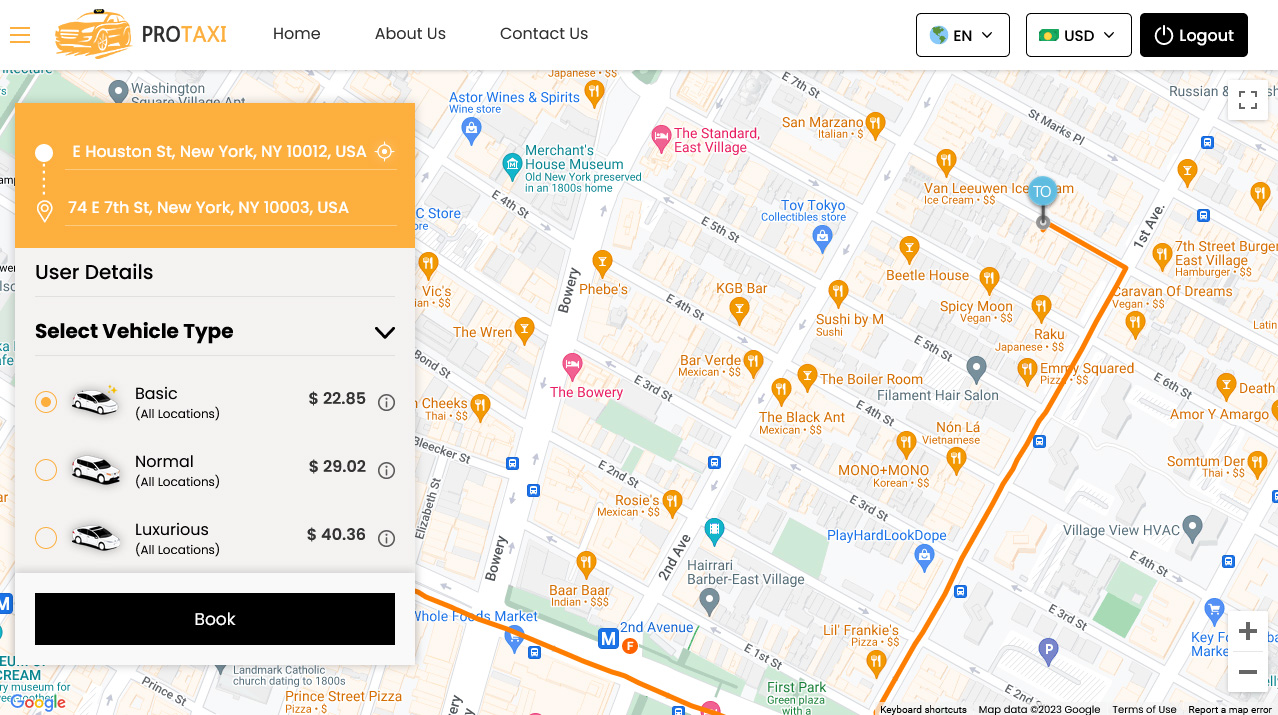Click The Boiler Room bar marker

pyautogui.click(x=807, y=377)
